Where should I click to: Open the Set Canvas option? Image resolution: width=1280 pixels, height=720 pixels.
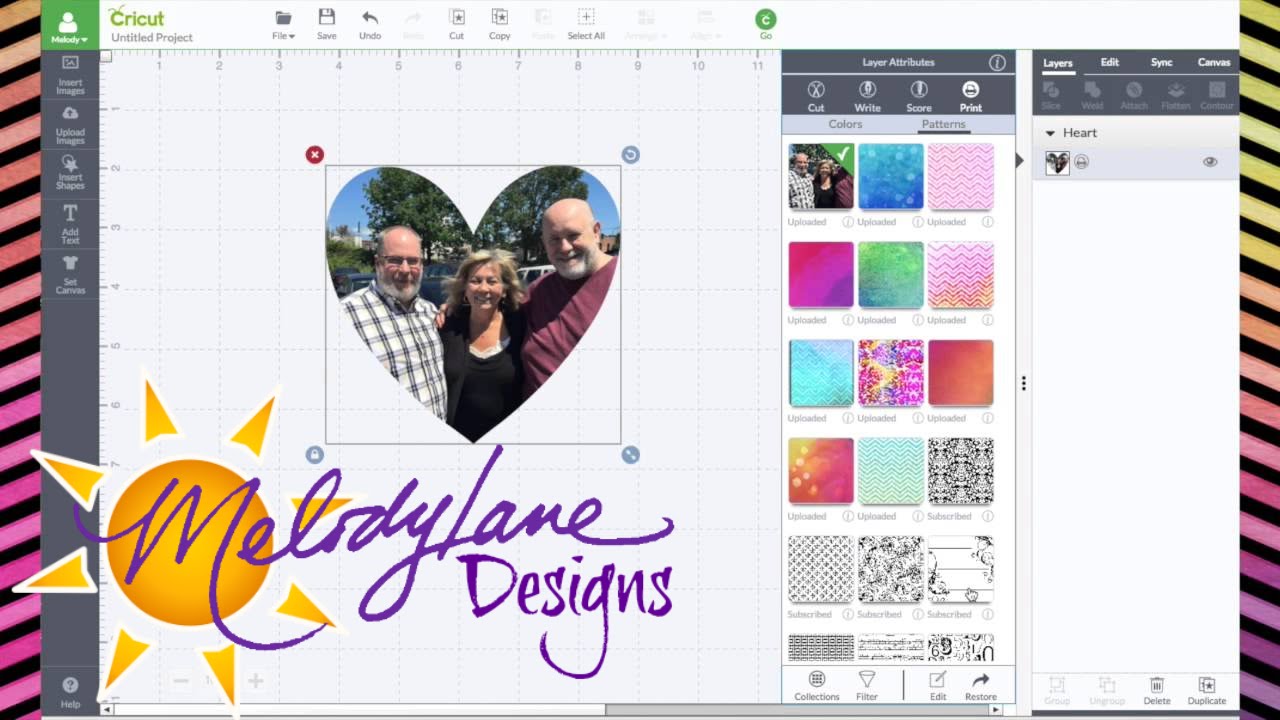coord(70,275)
